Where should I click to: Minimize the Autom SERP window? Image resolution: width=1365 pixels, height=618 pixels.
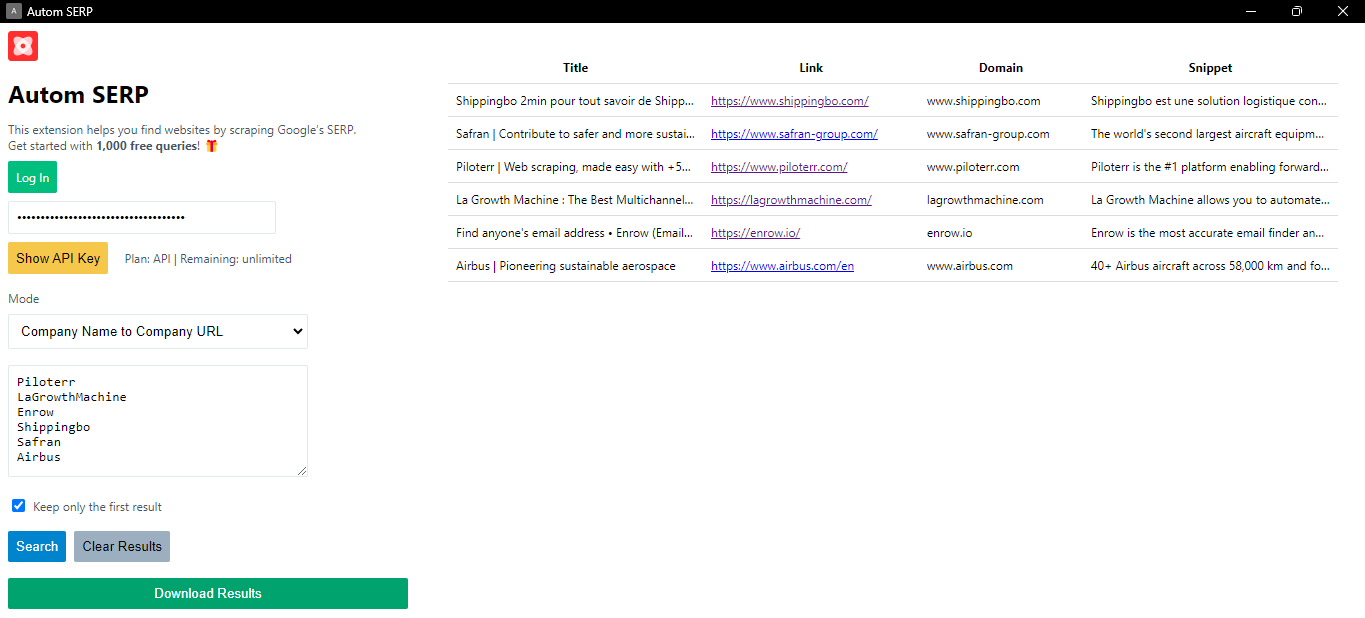click(1250, 11)
